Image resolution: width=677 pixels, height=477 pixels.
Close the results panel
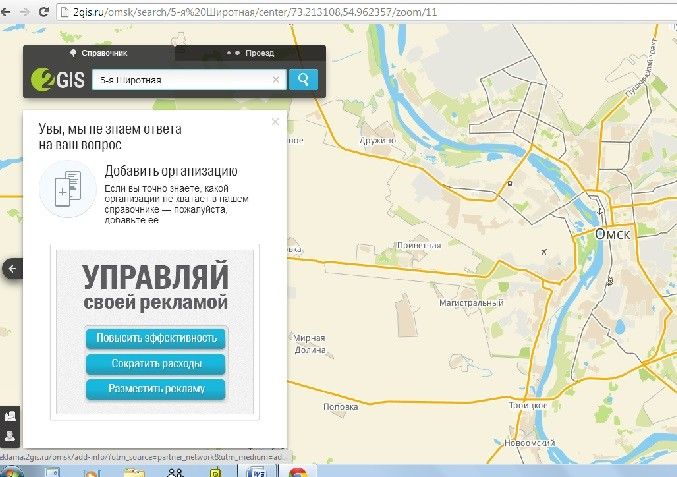(x=275, y=122)
